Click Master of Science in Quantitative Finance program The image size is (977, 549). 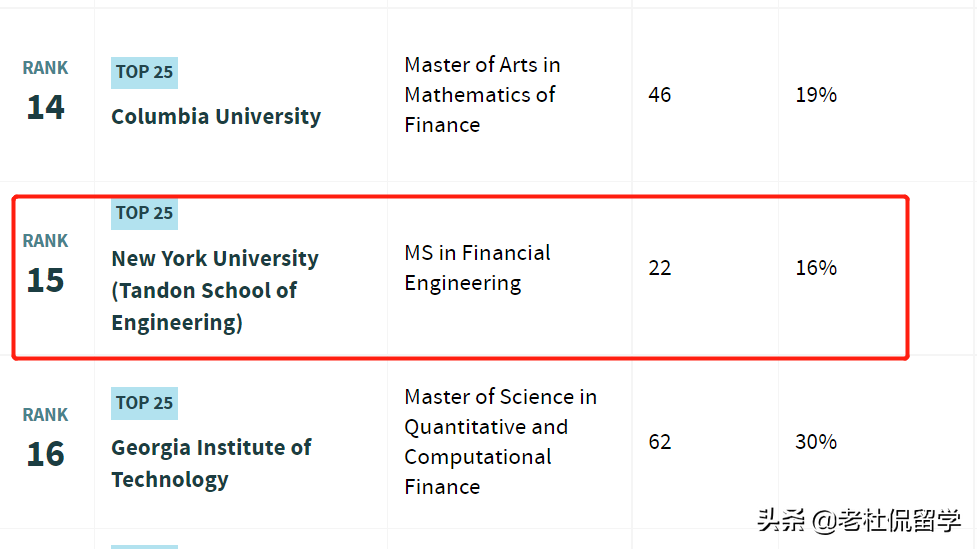[500, 442]
